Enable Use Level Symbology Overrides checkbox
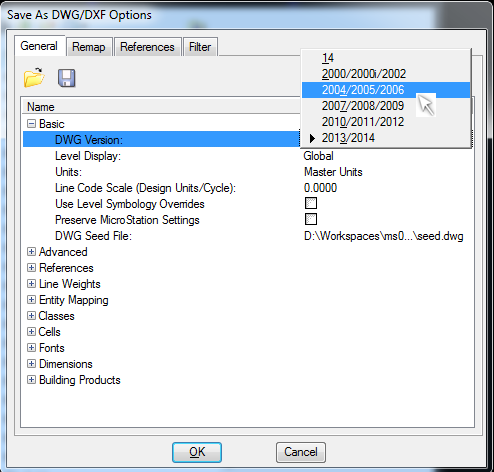The height and width of the screenshot is (472, 494). [311, 203]
